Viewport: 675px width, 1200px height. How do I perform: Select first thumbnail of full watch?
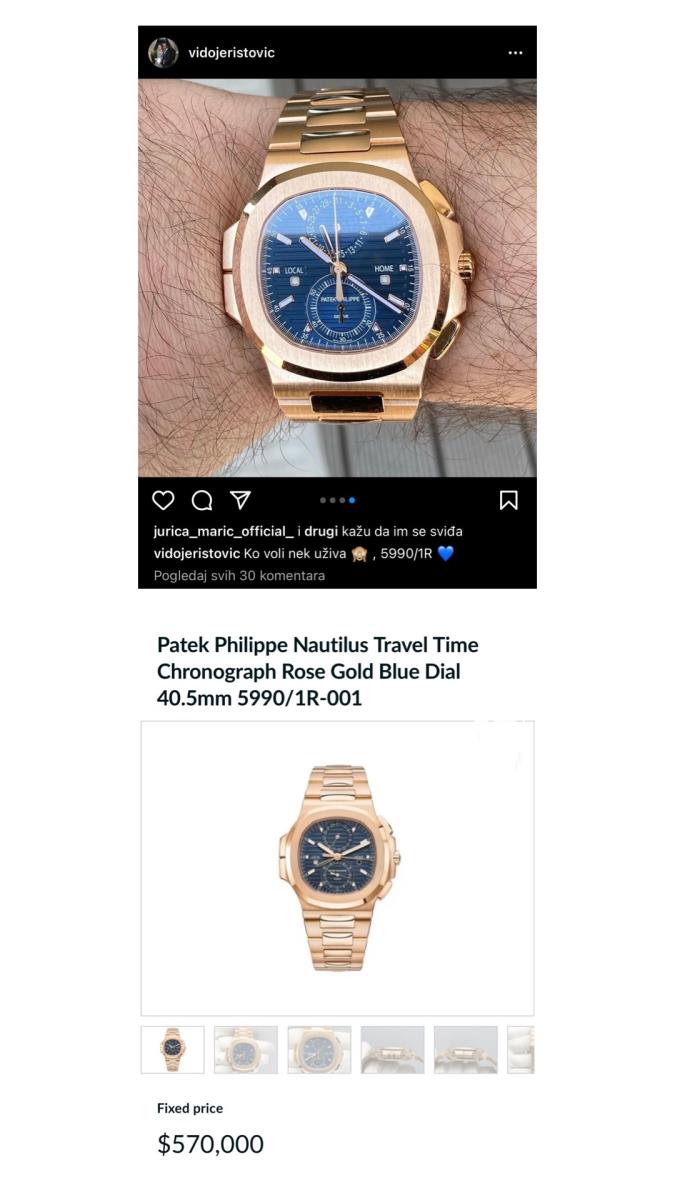point(172,1050)
